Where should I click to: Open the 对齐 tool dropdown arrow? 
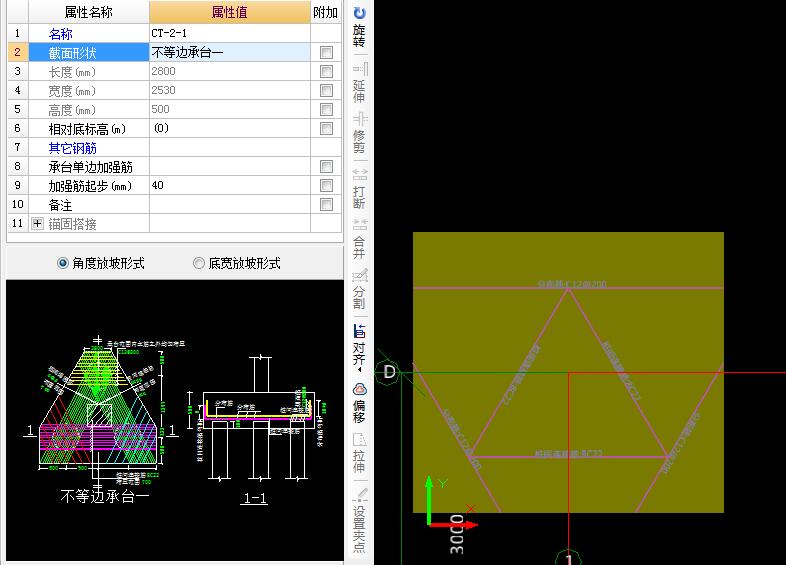pyautogui.click(x=359, y=369)
